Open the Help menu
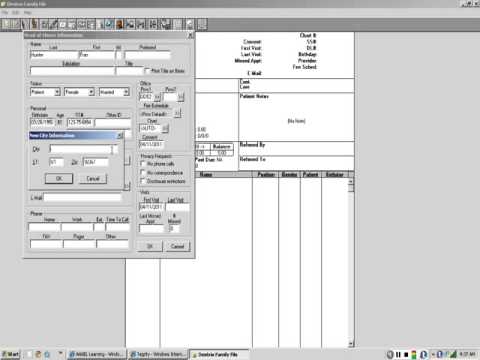Viewport: 480px width, 360px height. 28,13
